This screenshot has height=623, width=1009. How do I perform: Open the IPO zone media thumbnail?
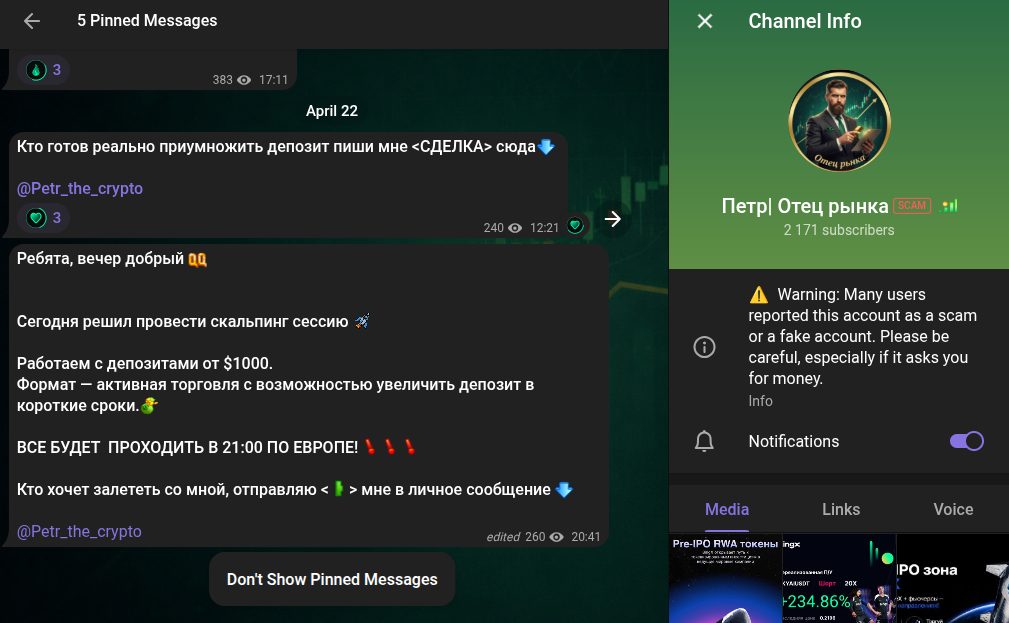point(952,579)
